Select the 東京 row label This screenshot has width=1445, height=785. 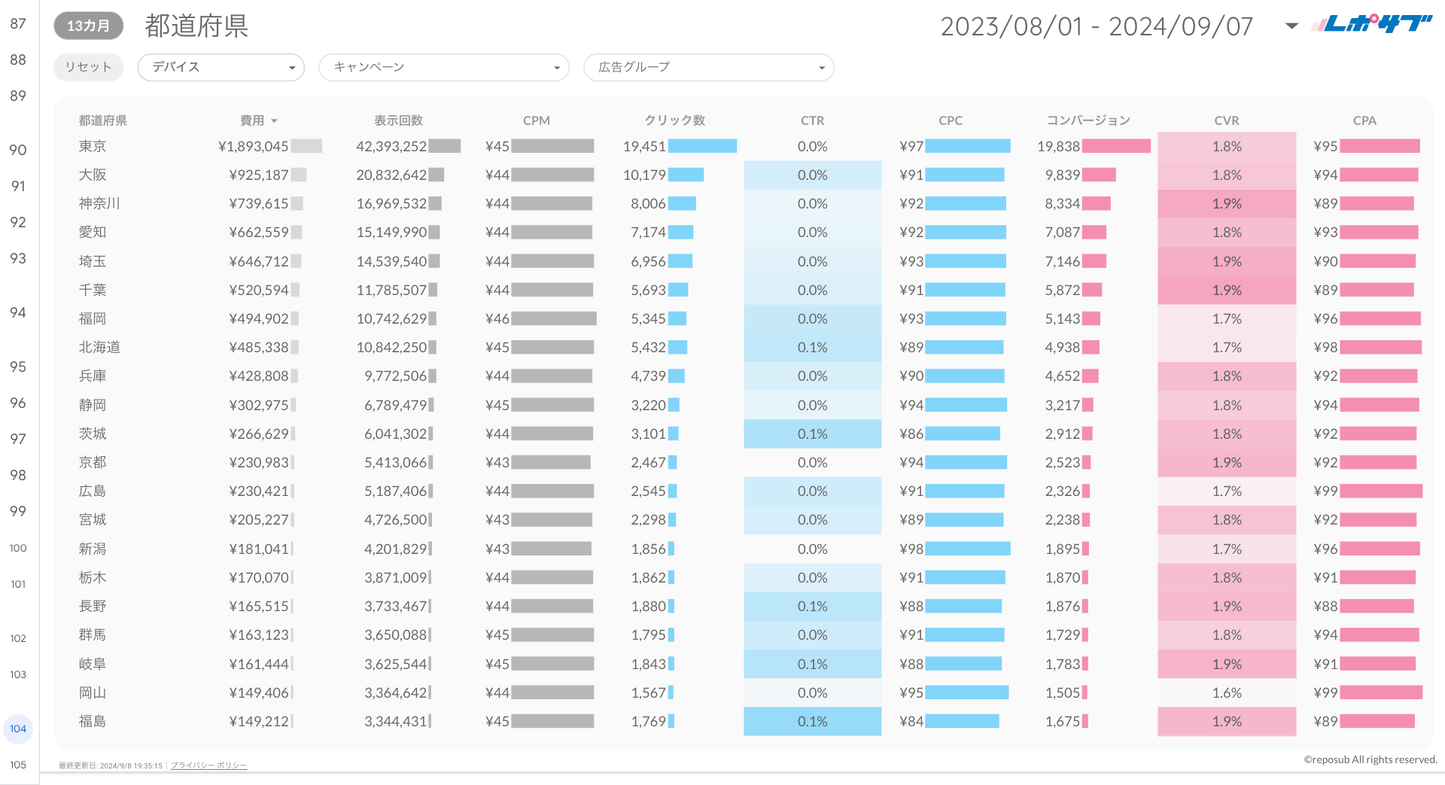93,146
